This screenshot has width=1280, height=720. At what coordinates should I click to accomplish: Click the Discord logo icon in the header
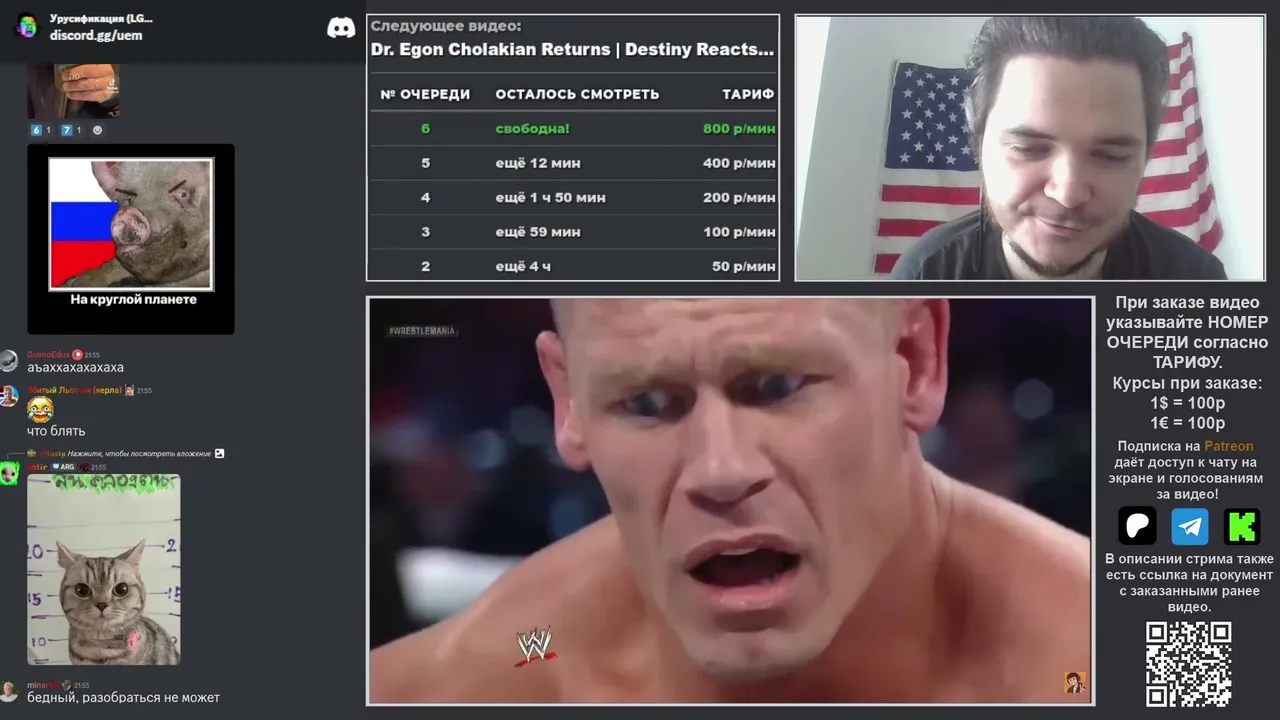(x=341, y=27)
